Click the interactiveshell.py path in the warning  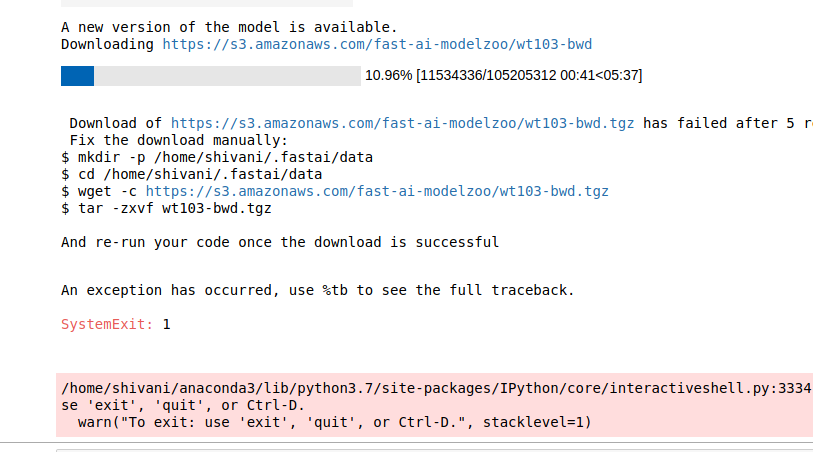coord(436,389)
